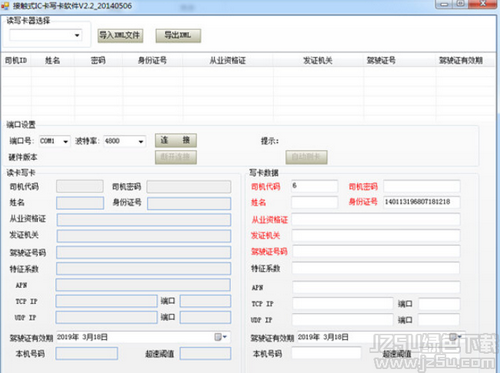This screenshot has width=500, height=373.
Task: Click the 写卡 发证机关 field
Action: pos(376,235)
